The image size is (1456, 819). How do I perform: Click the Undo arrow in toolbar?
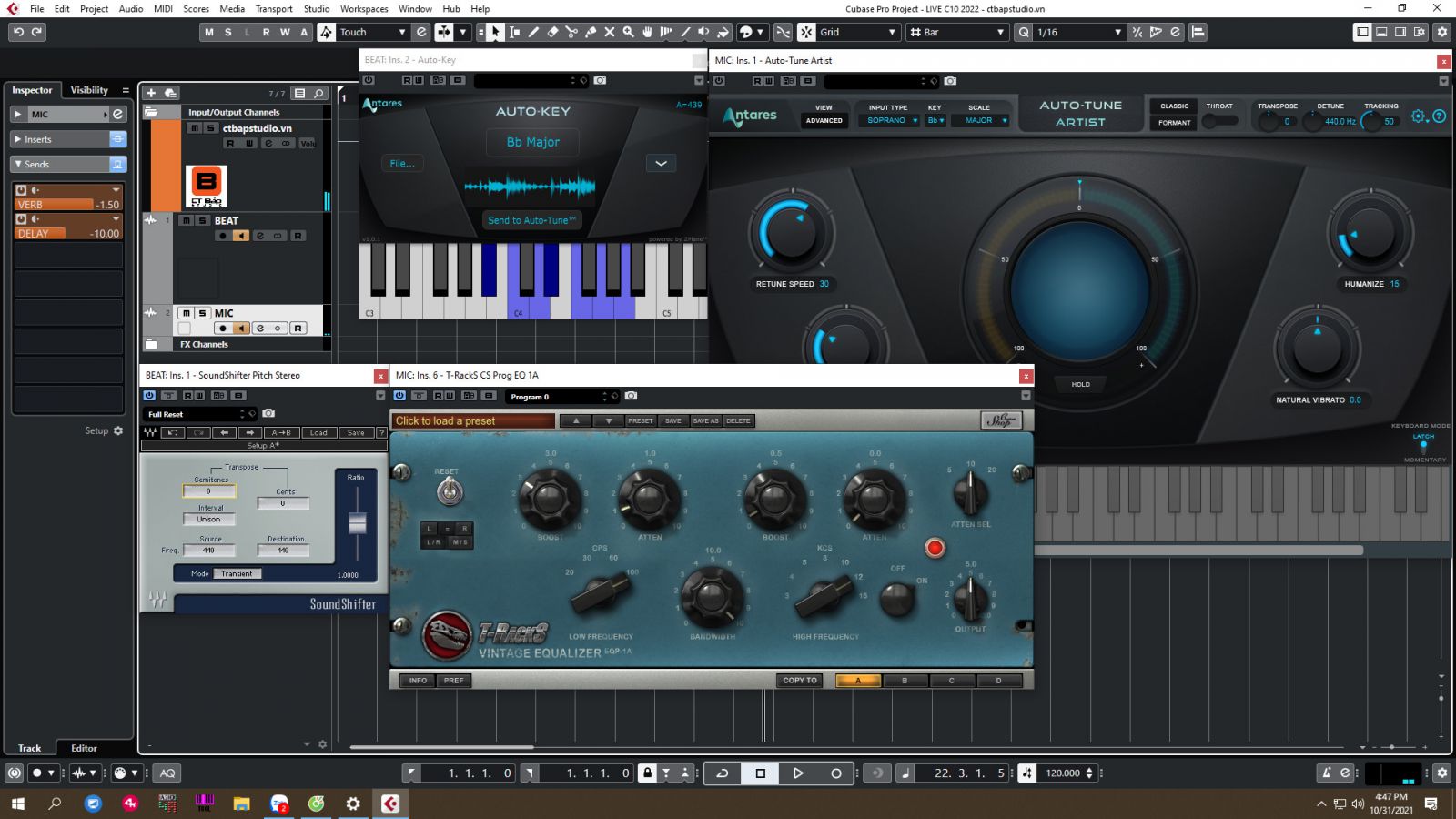[18, 32]
